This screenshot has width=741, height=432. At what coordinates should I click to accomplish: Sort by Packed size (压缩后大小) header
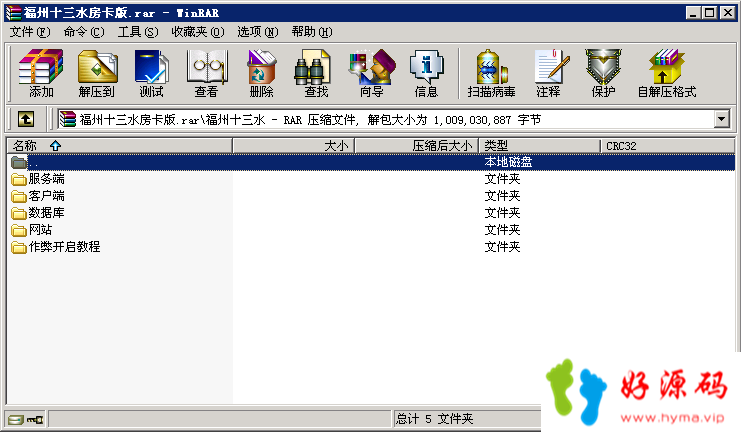coord(417,146)
